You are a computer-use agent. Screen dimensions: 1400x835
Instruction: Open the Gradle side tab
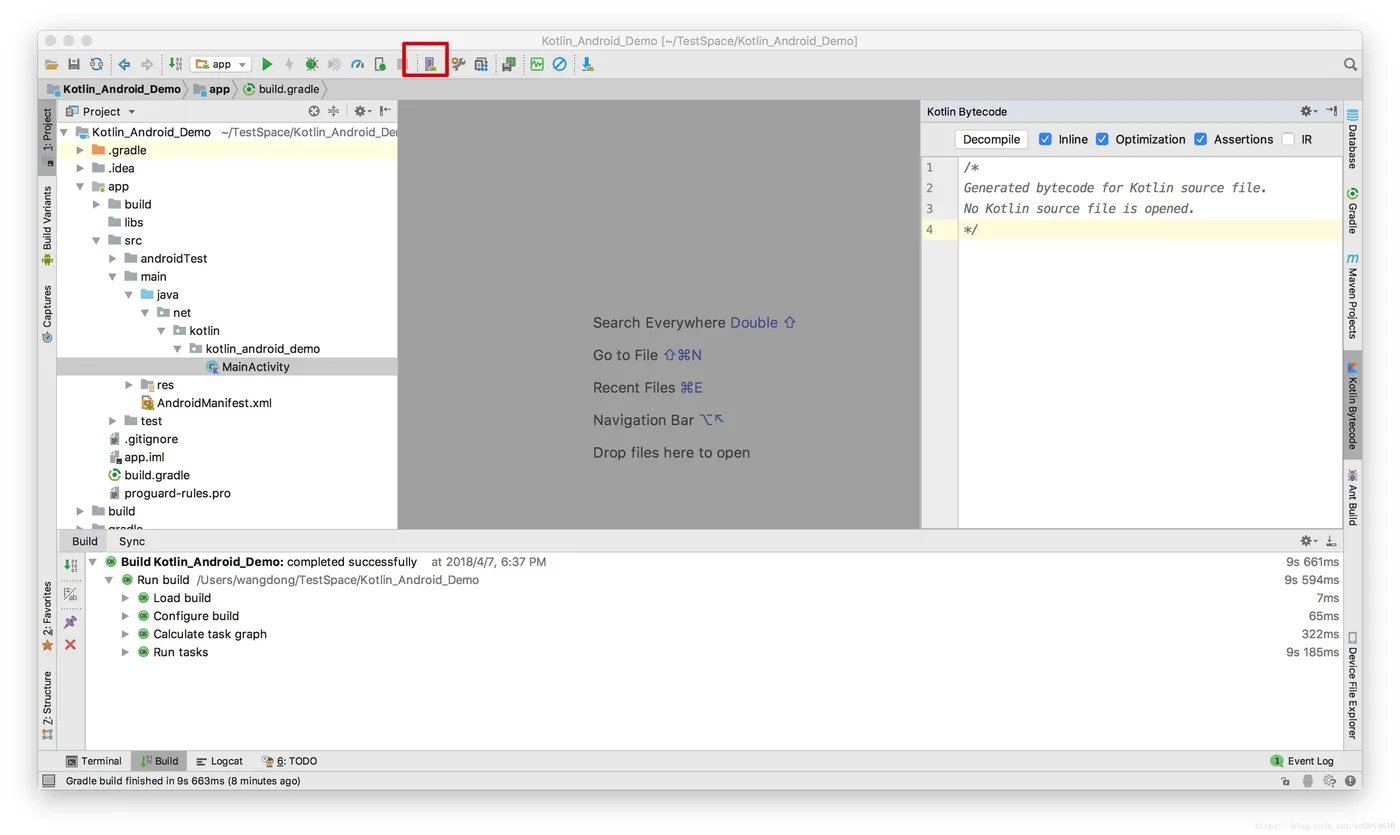(1352, 211)
